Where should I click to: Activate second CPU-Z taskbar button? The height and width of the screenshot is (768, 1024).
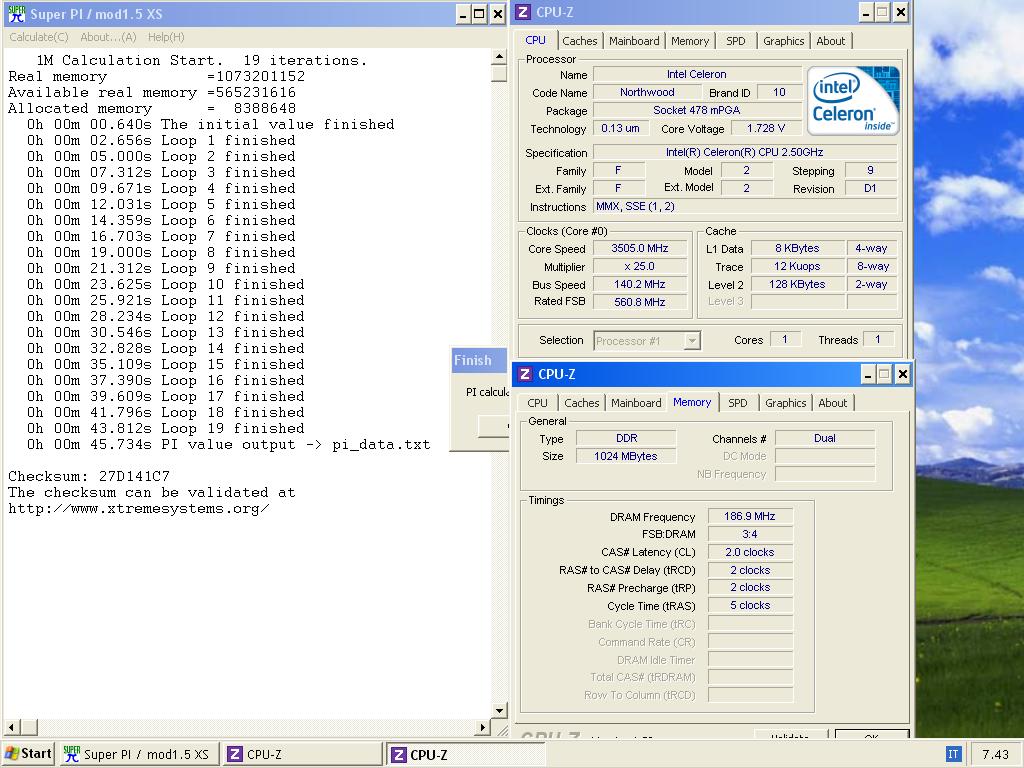pyautogui.click(x=465, y=754)
